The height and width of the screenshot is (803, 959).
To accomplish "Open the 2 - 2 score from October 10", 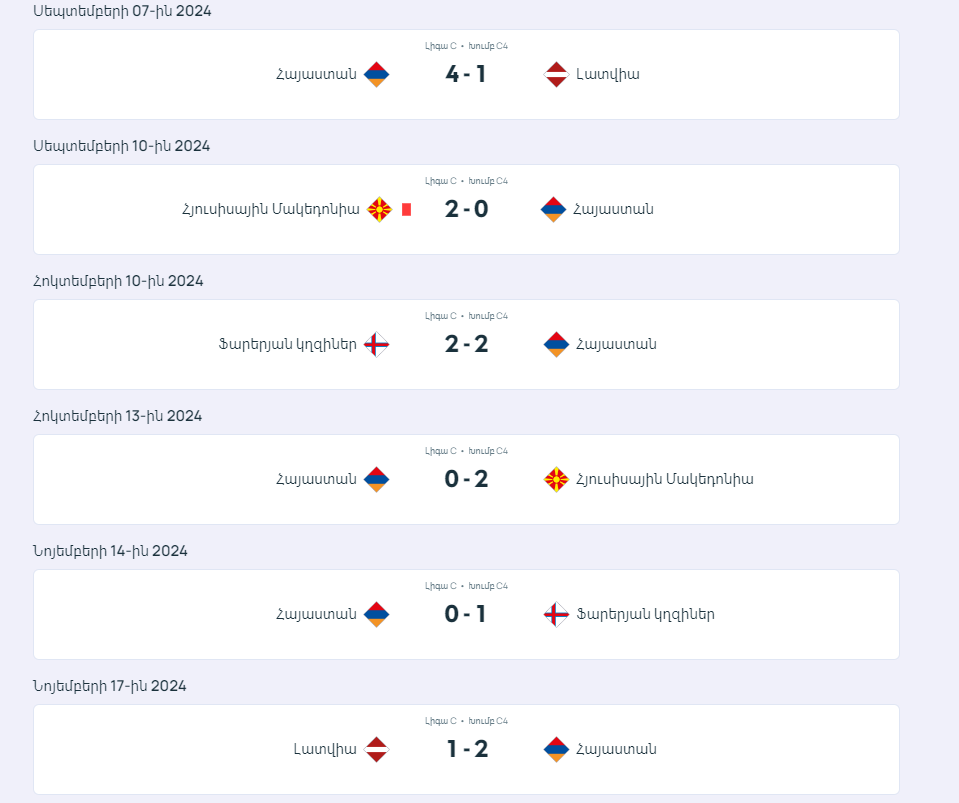I will 466,344.
